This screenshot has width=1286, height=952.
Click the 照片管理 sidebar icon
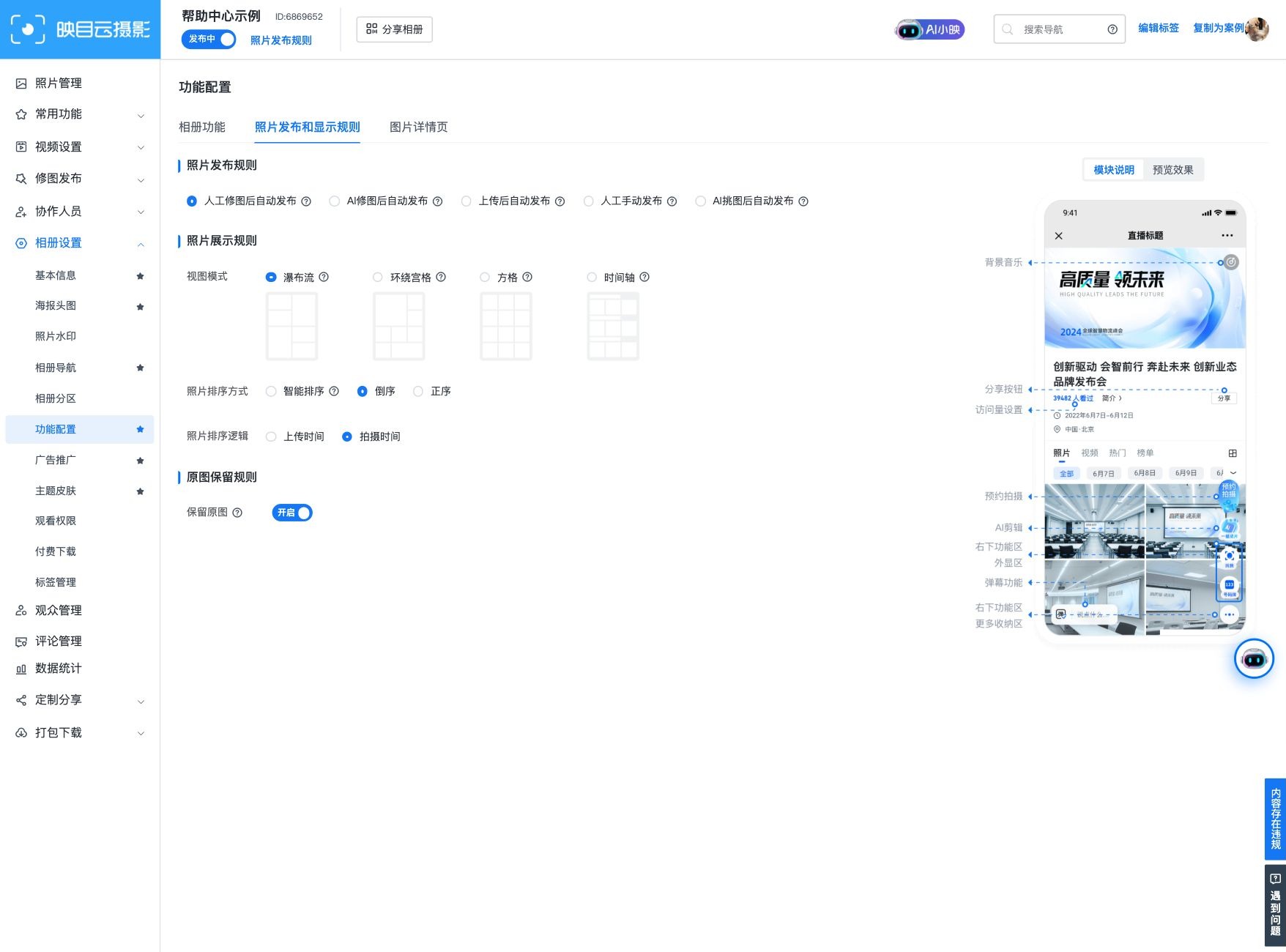[x=21, y=83]
